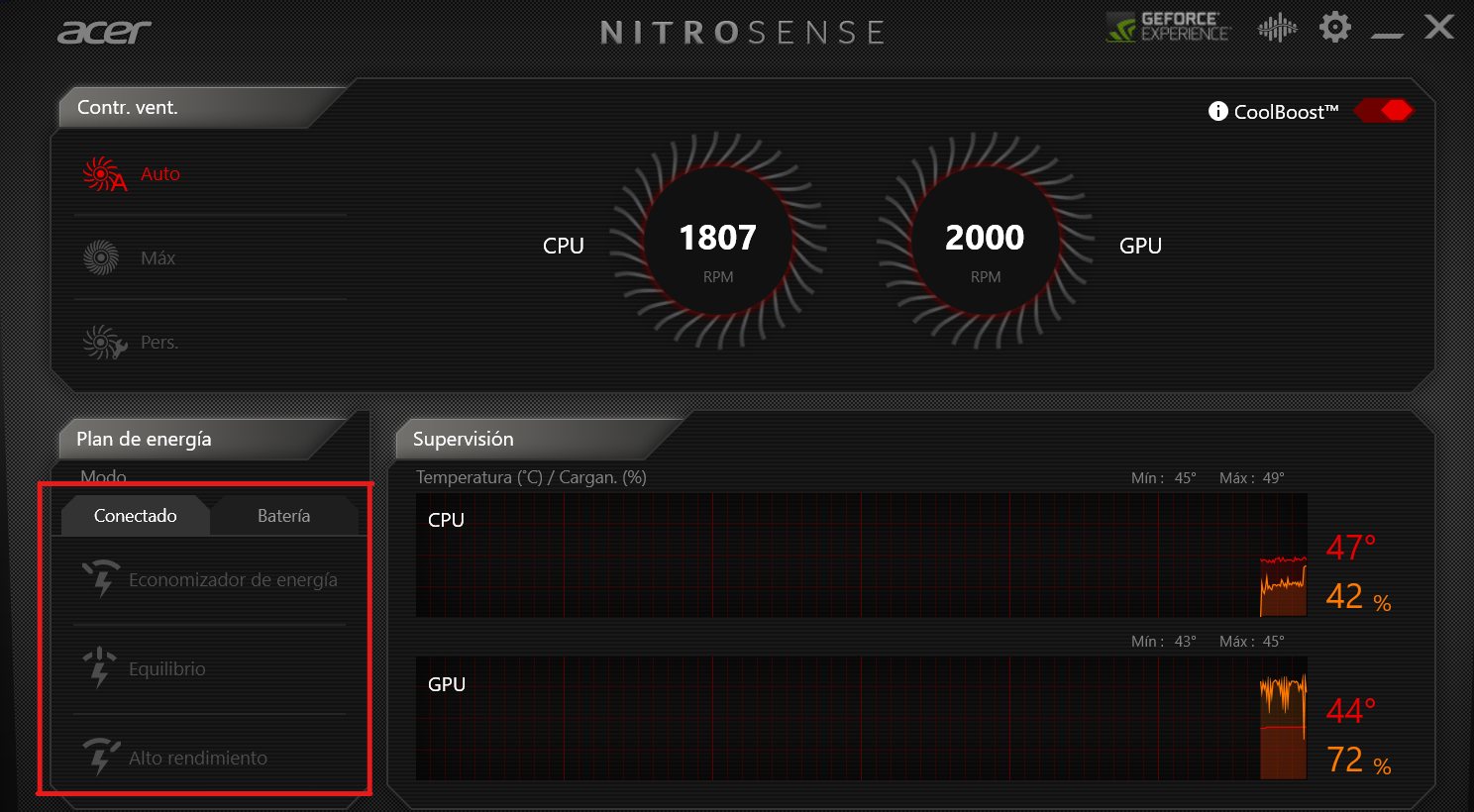The height and width of the screenshot is (812, 1474).
Task: Click the CoolBoost™ label
Action: point(1286,112)
